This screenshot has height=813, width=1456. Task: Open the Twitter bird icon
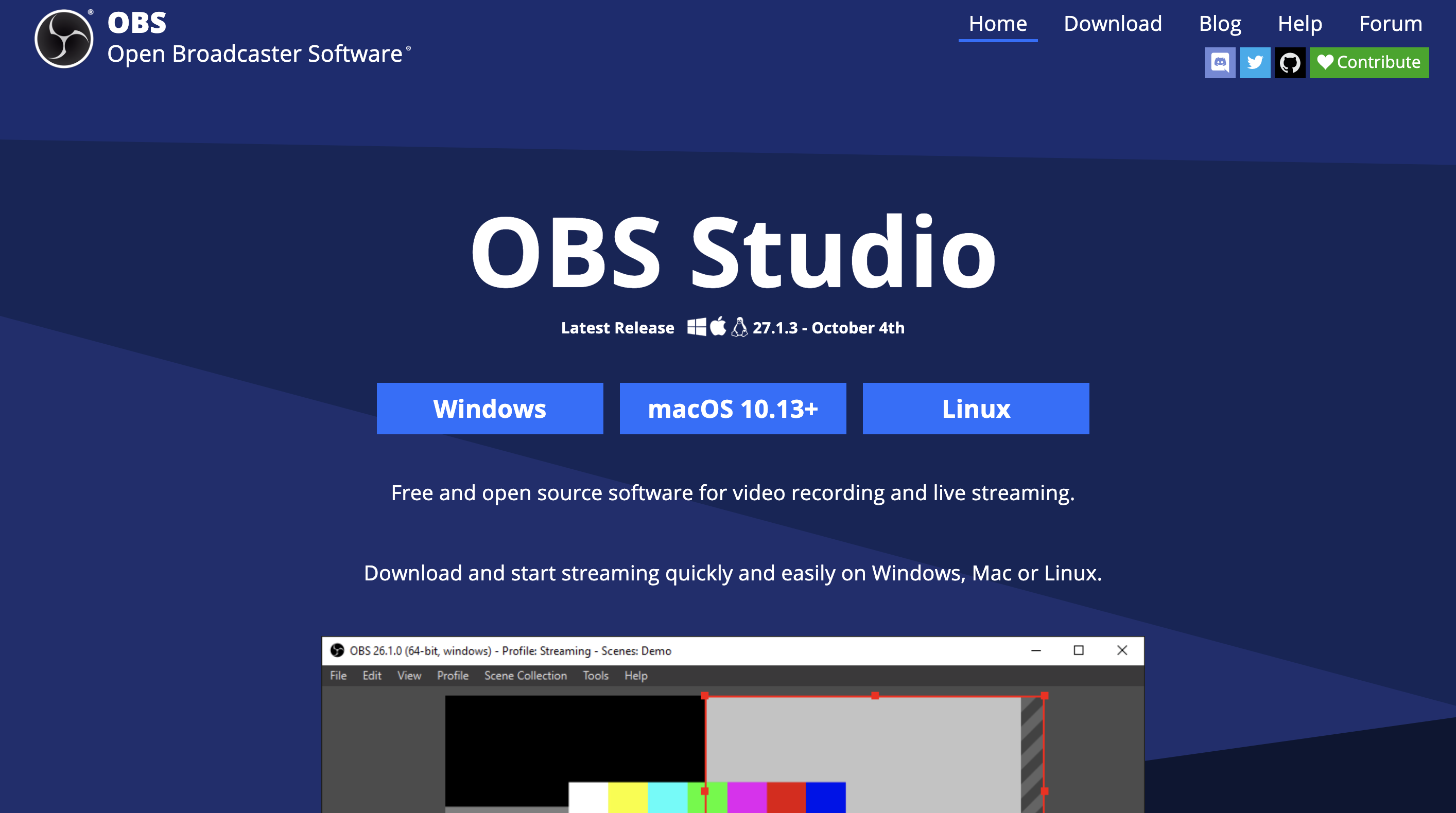tap(1254, 62)
